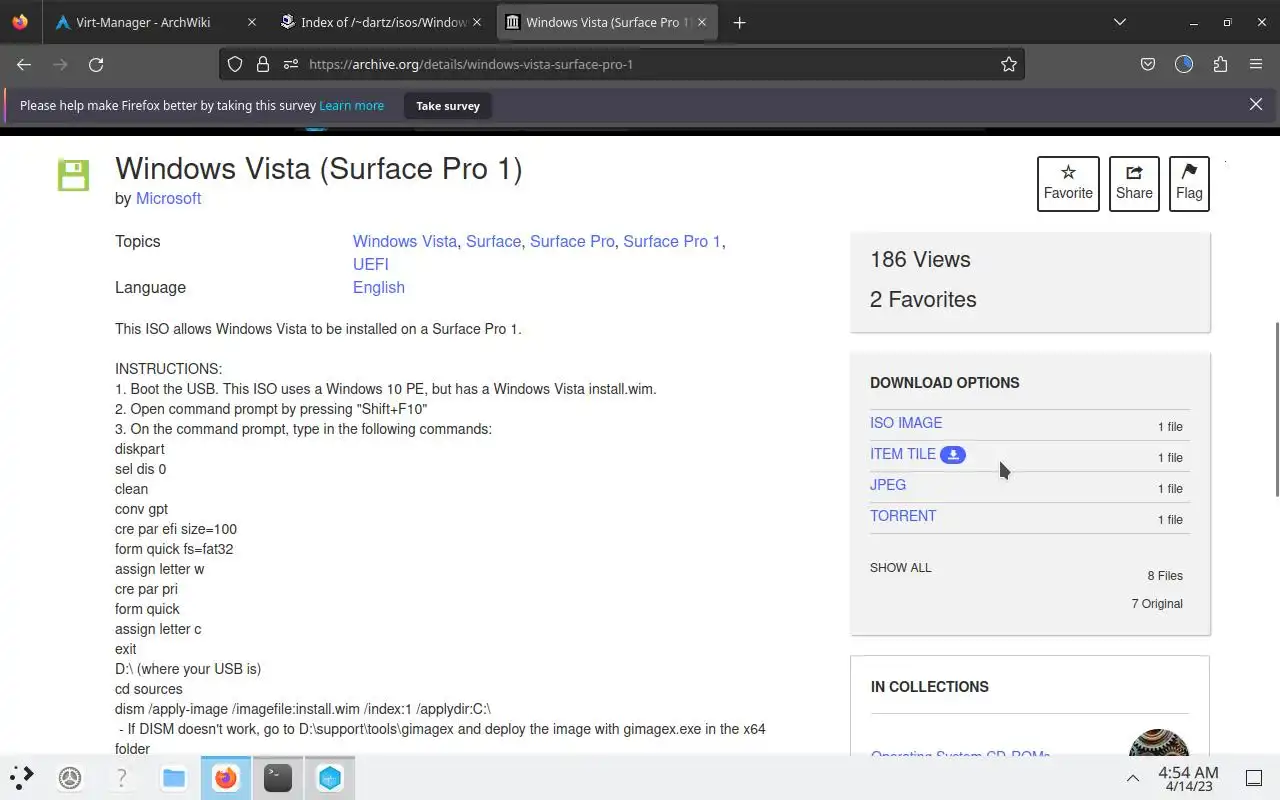Screen dimensions: 1280x800
Task: Open the UEFI topic link
Action: (x=371, y=264)
